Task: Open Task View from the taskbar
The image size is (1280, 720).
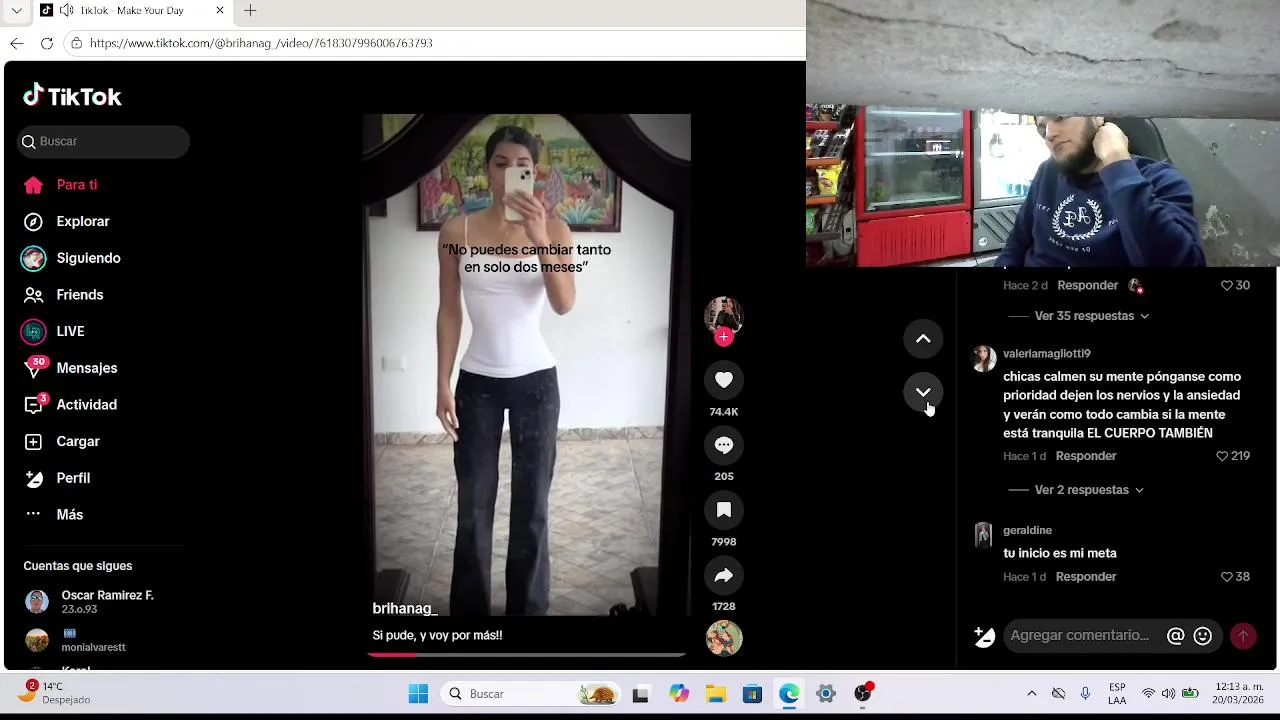Action: point(641,694)
